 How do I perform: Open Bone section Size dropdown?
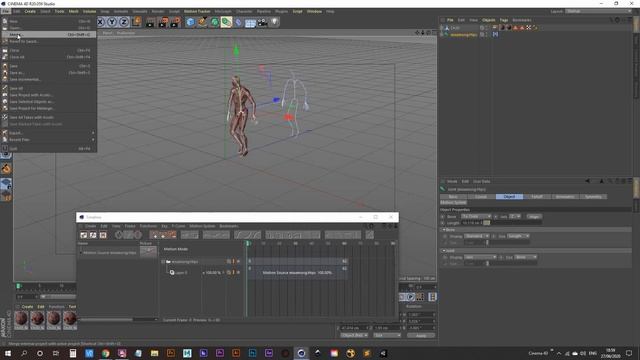pyautogui.click(x=518, y=236)
